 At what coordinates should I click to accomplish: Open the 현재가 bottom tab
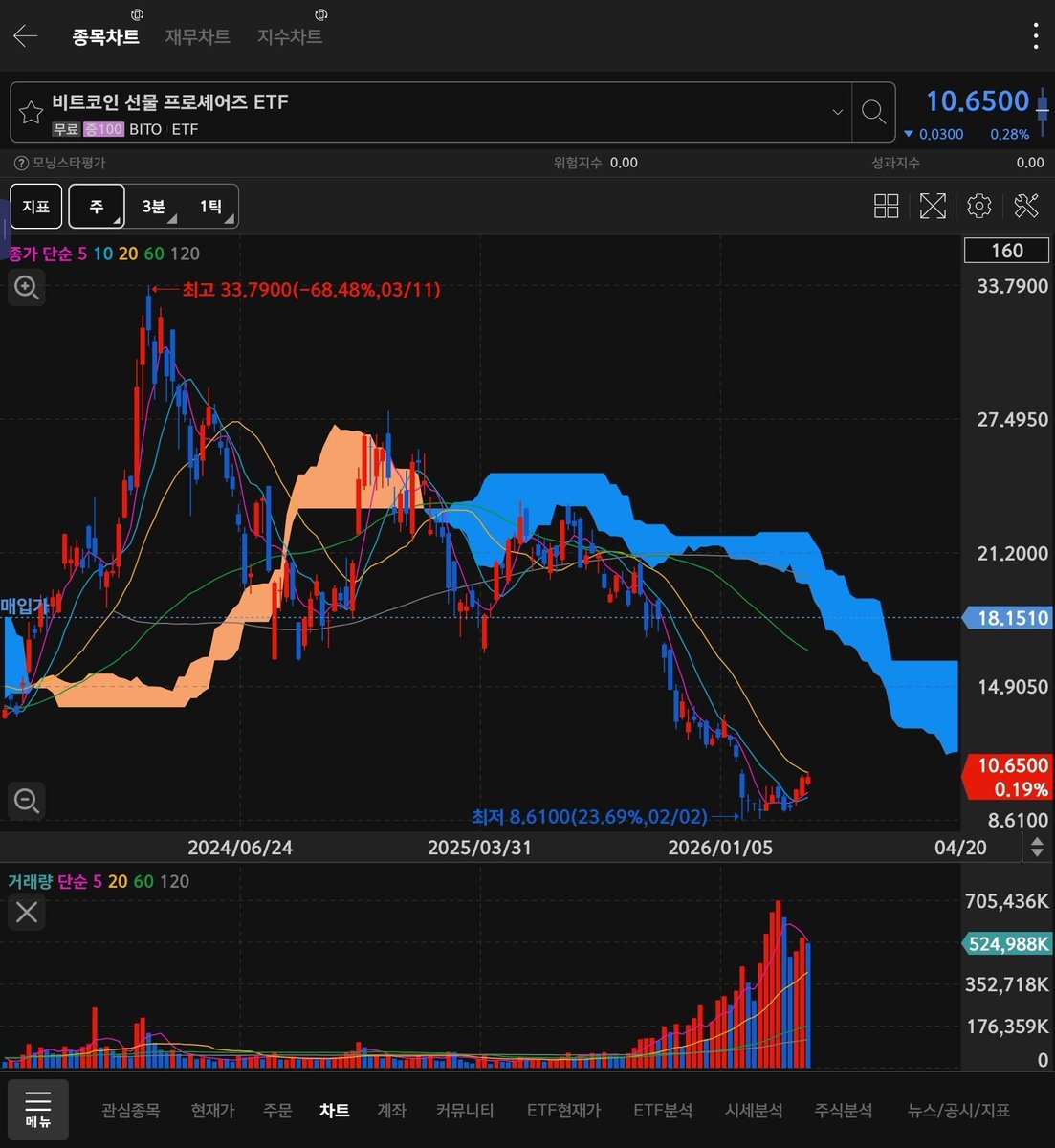pyautogui.click(x=212, y=1111)
